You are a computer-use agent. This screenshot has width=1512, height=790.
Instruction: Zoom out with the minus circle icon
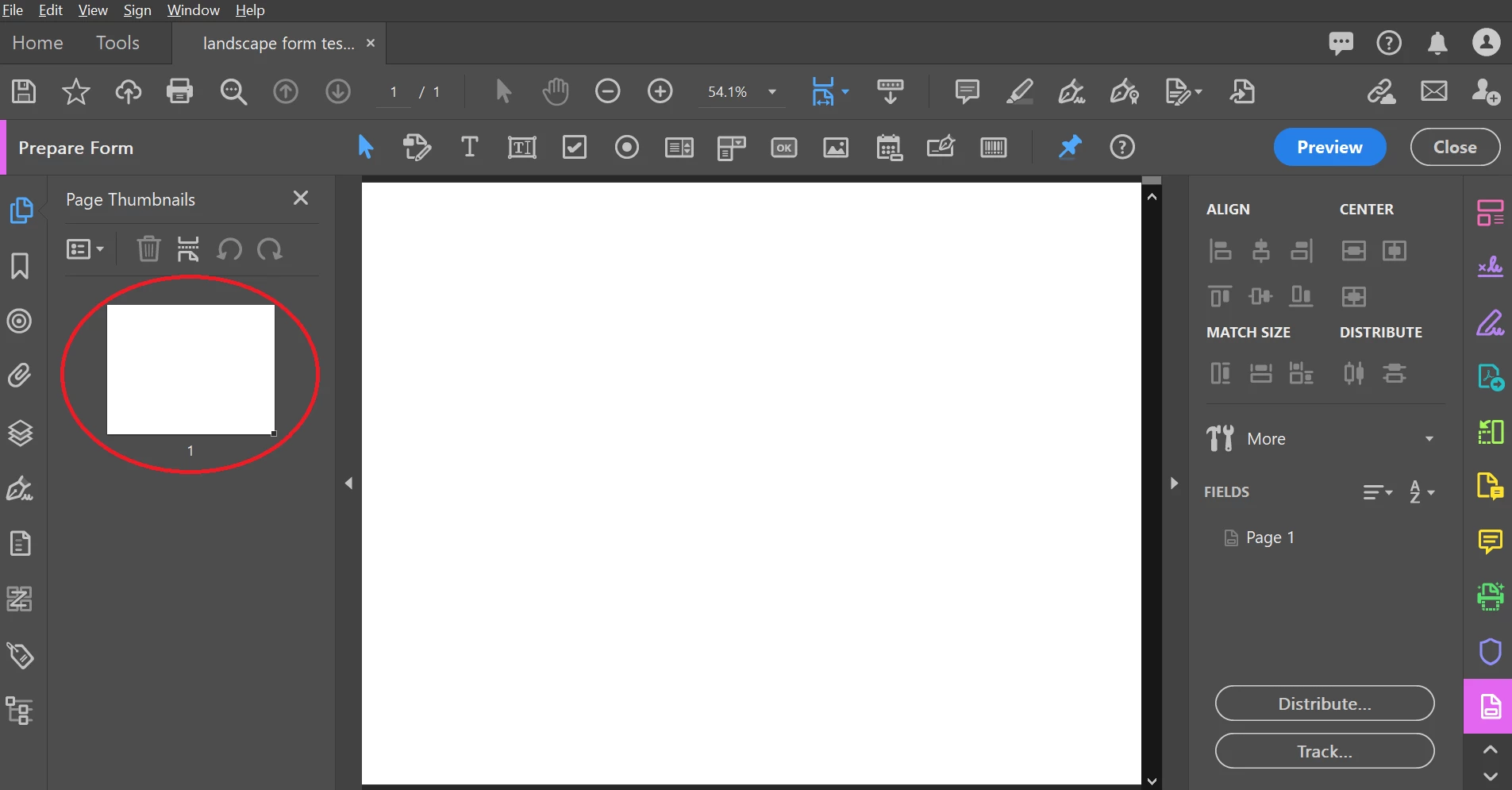608,91
